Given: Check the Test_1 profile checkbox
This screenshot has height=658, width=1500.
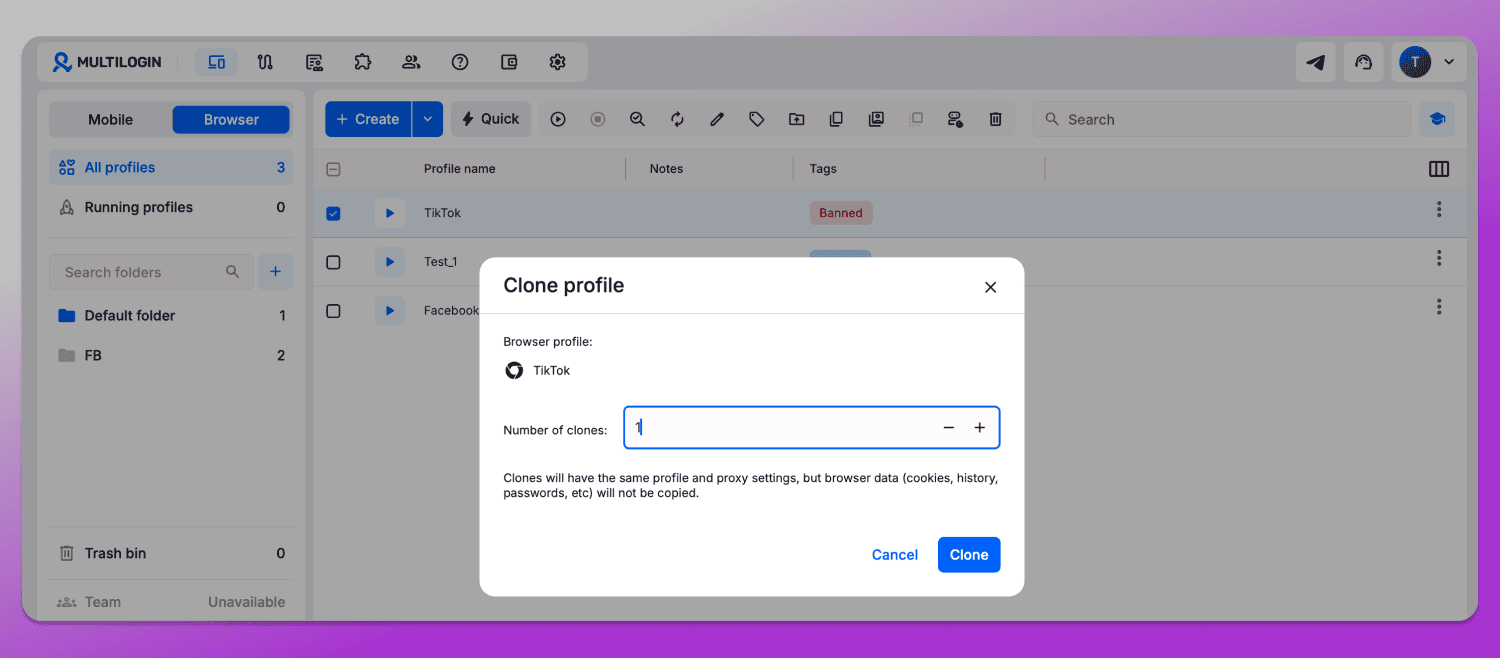Looking at the screenshot, I should tap(334, 262).
